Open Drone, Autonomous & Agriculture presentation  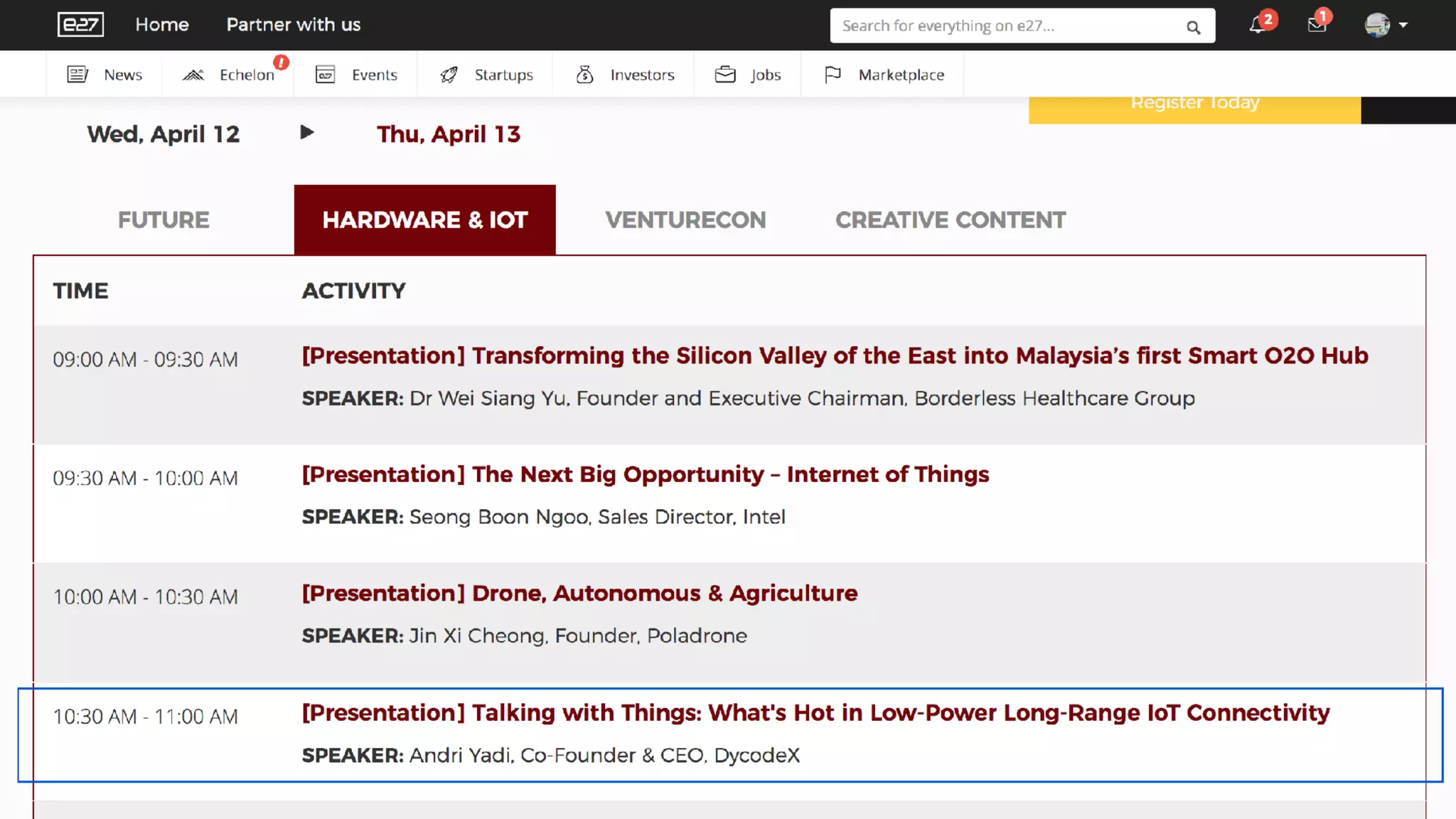point(579,593)
